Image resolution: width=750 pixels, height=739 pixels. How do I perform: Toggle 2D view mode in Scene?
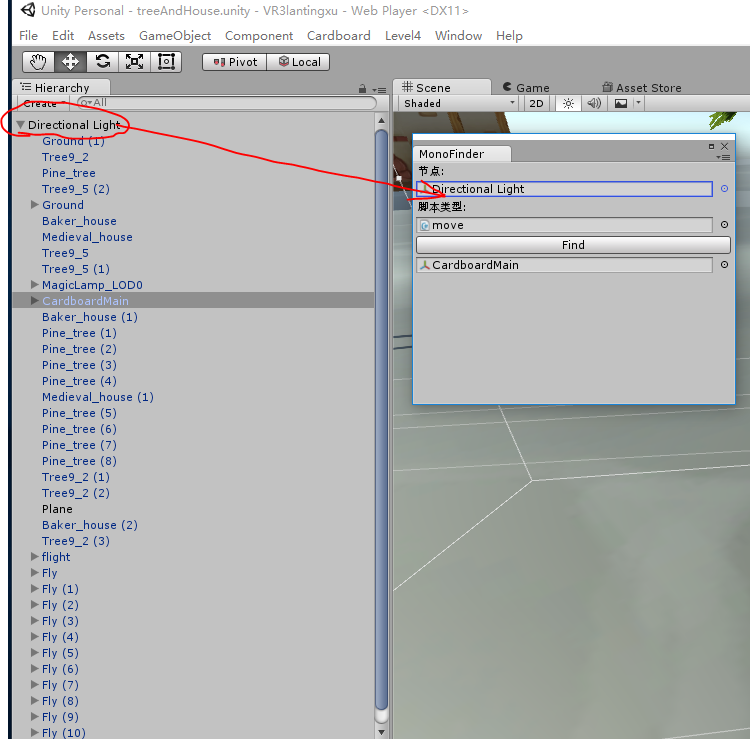536,103
